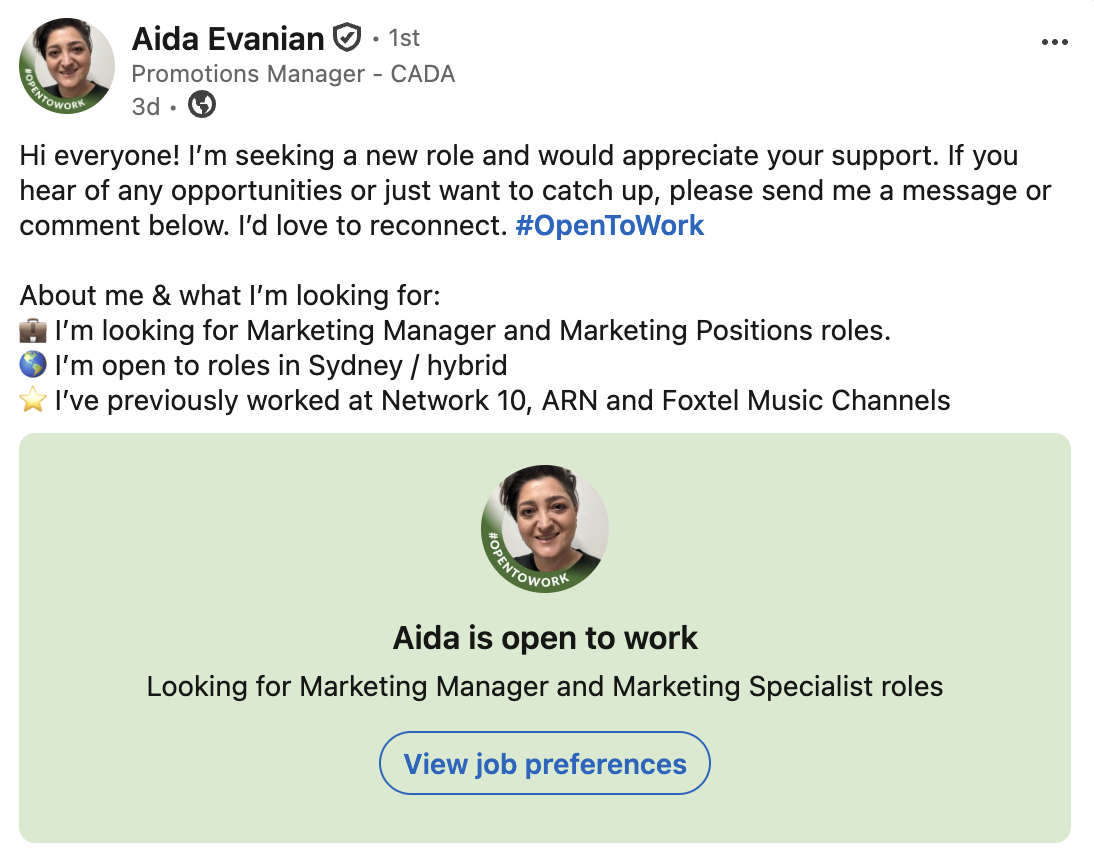Follow the #OpenToWork hashtag link
The width and height of the screenshot is (1094, 854).
click(x=610, y=226)
